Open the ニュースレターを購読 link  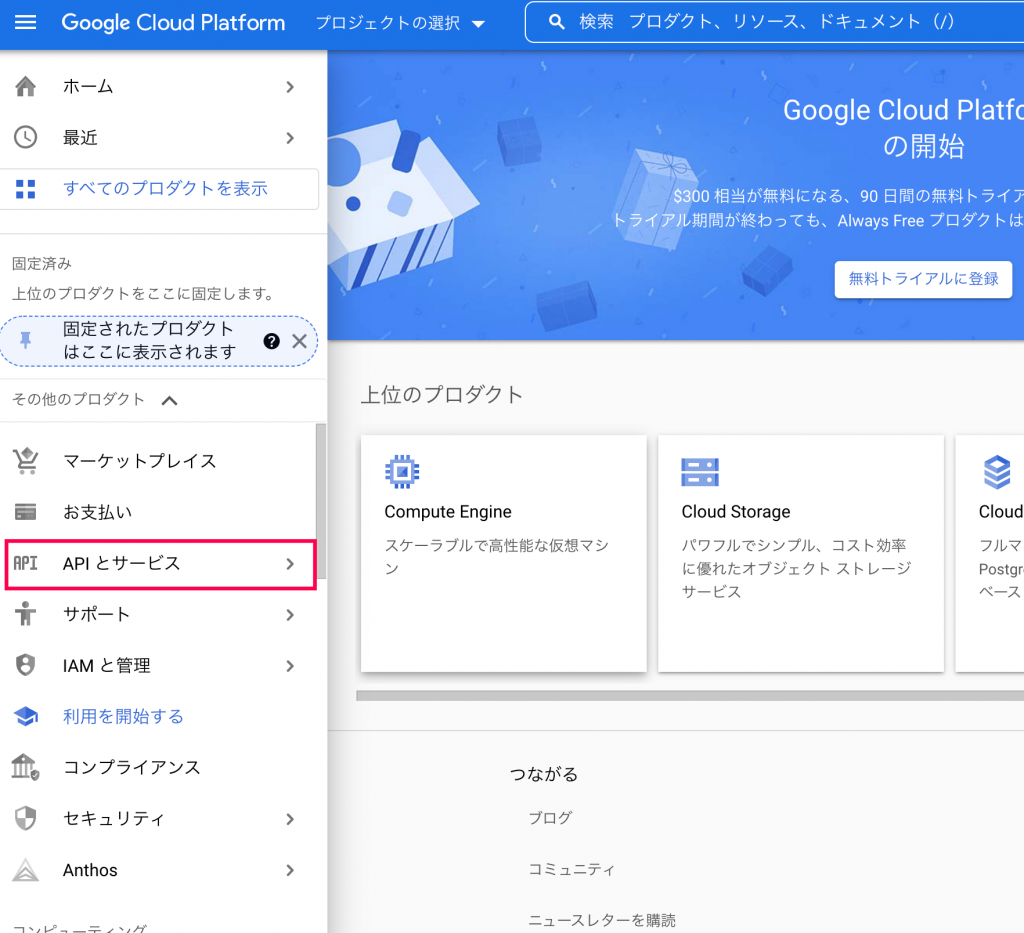(601, 920)
